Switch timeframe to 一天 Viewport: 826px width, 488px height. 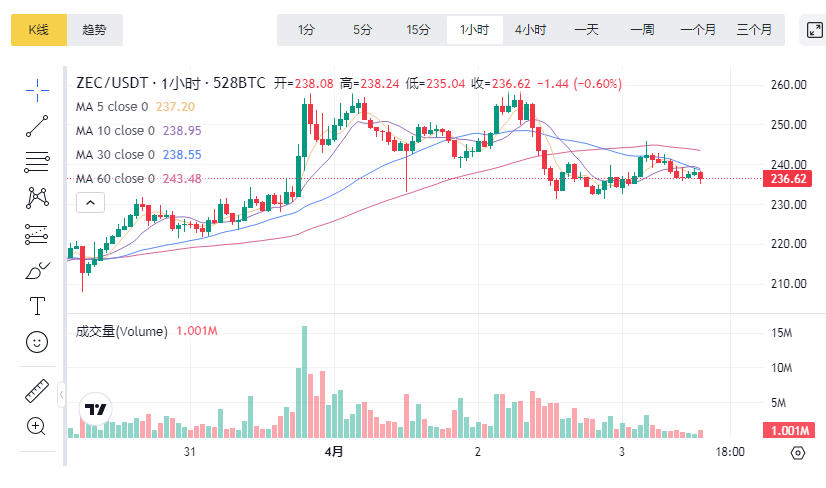[586, 30]
